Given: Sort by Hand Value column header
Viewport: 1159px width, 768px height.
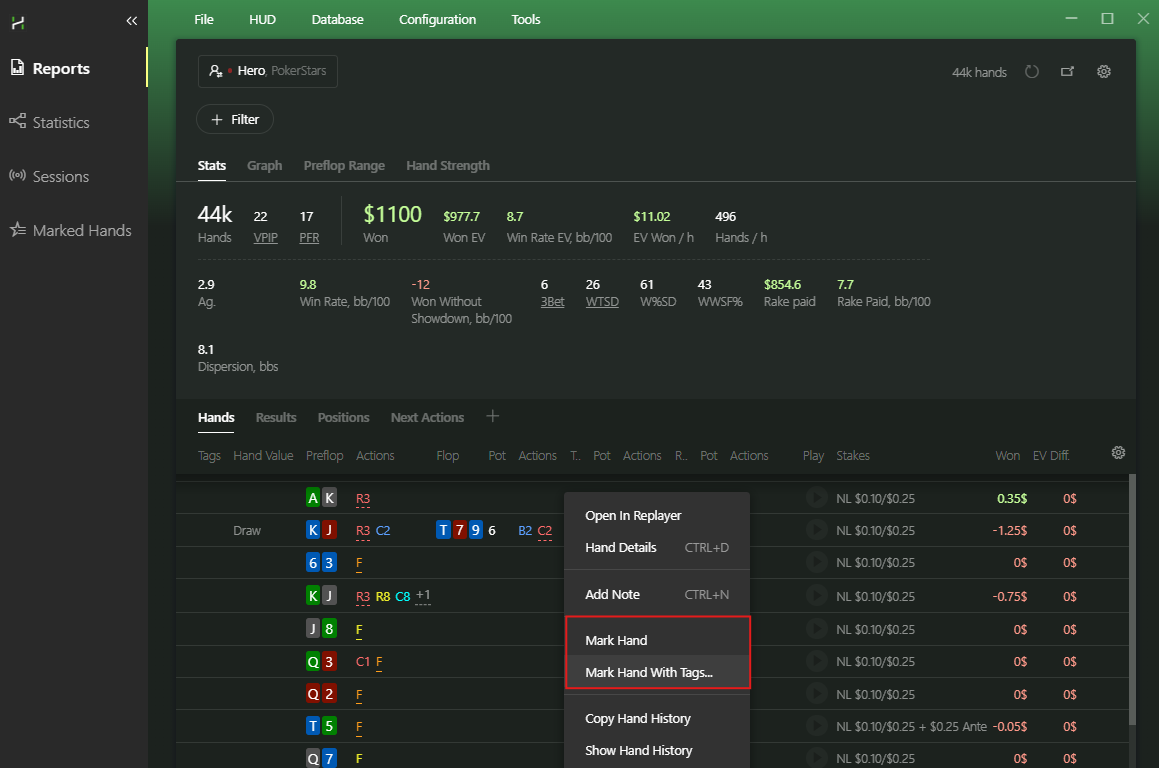Looking at the screenshot, I should coord(263,455).
